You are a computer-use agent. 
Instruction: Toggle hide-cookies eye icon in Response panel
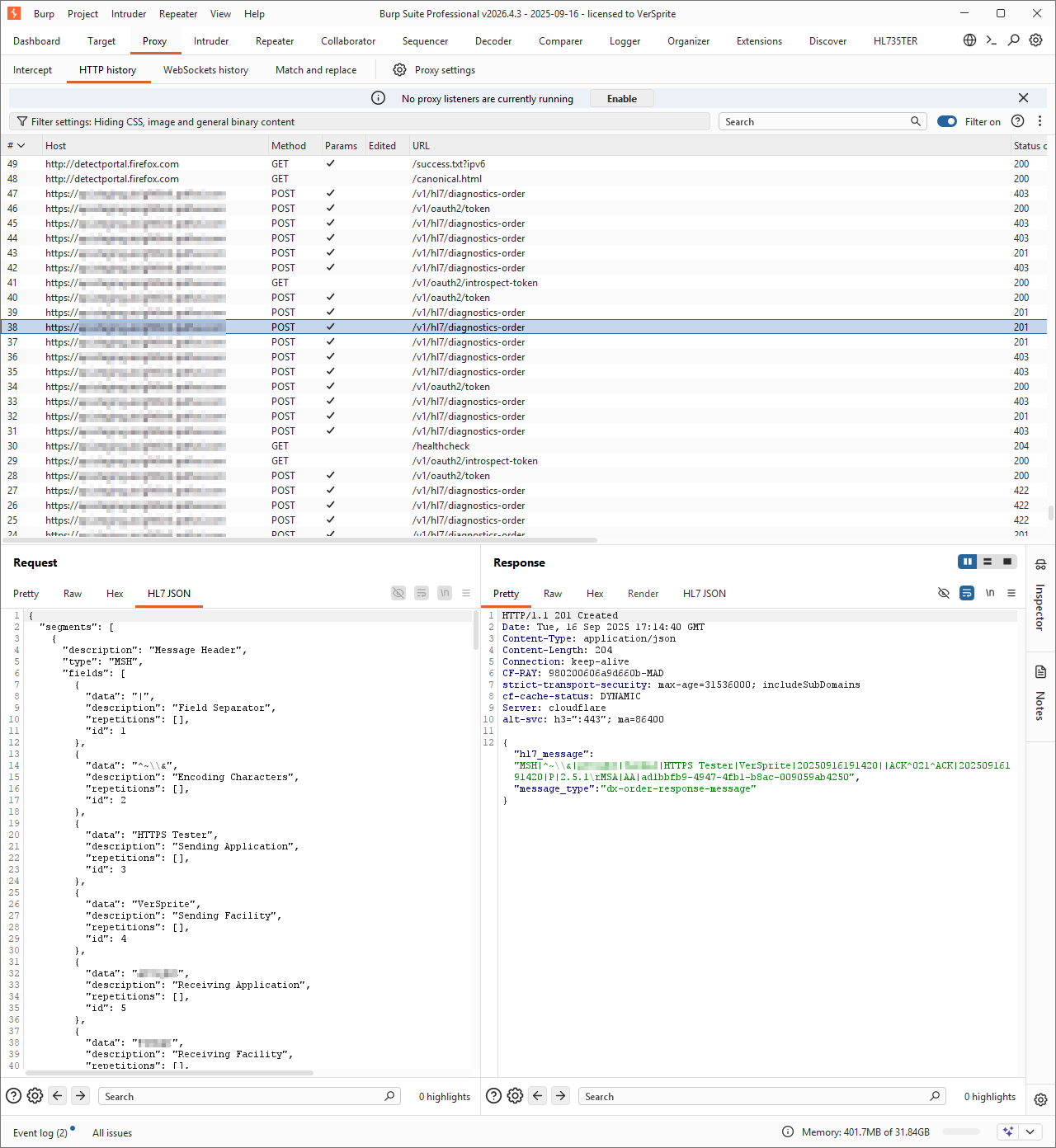(944, 593)
